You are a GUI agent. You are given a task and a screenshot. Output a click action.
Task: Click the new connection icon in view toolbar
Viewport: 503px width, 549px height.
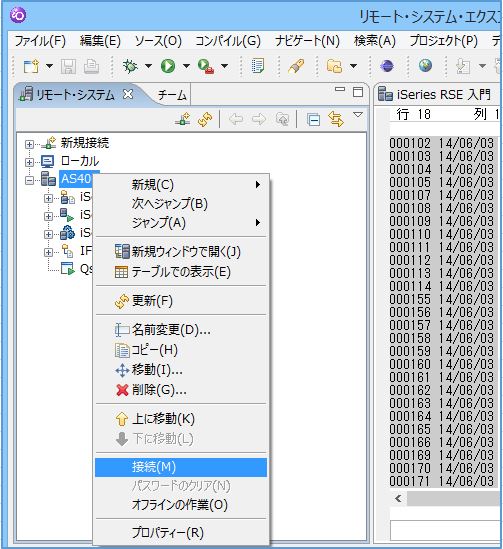(x=183, y=120)
